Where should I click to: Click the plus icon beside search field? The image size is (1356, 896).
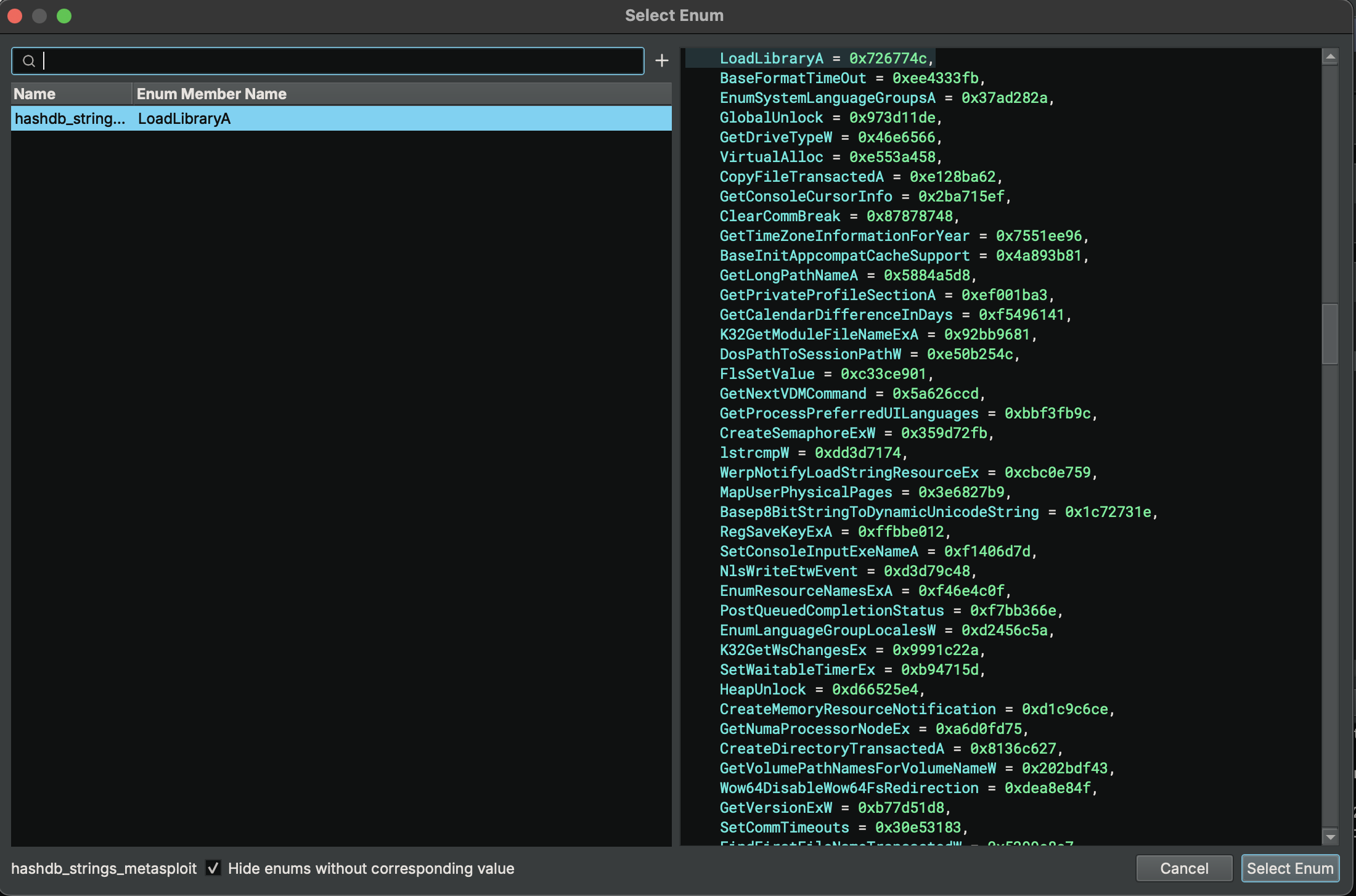(x=661, y=60)
